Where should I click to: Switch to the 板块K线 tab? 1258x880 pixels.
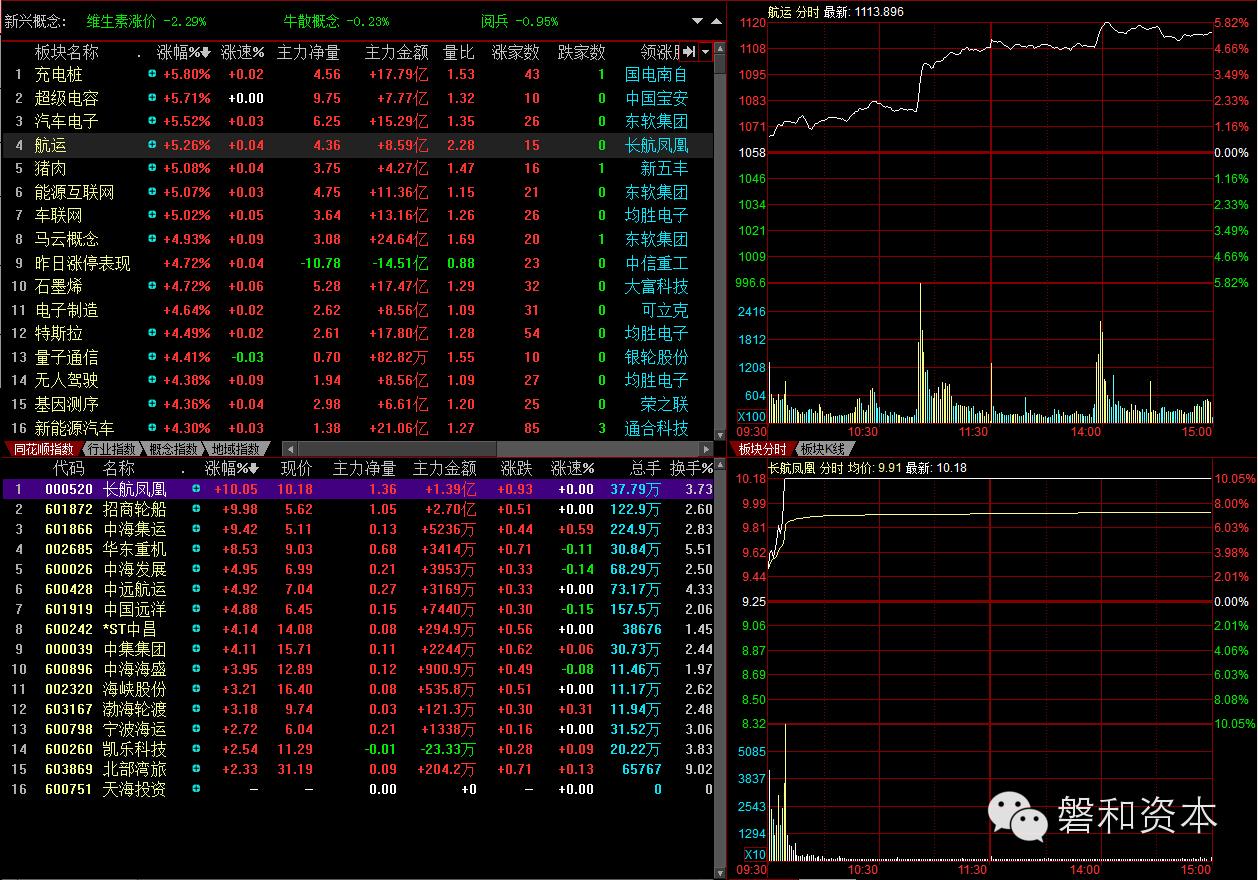coord(822,450)
